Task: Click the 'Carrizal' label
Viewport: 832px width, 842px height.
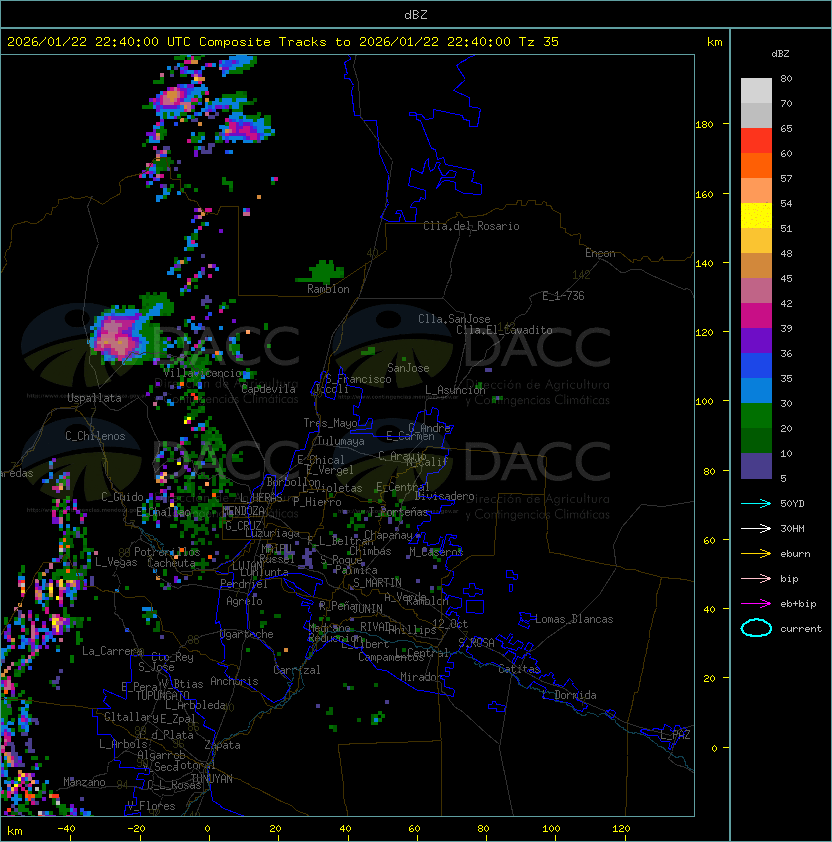Action: (297, 670)
